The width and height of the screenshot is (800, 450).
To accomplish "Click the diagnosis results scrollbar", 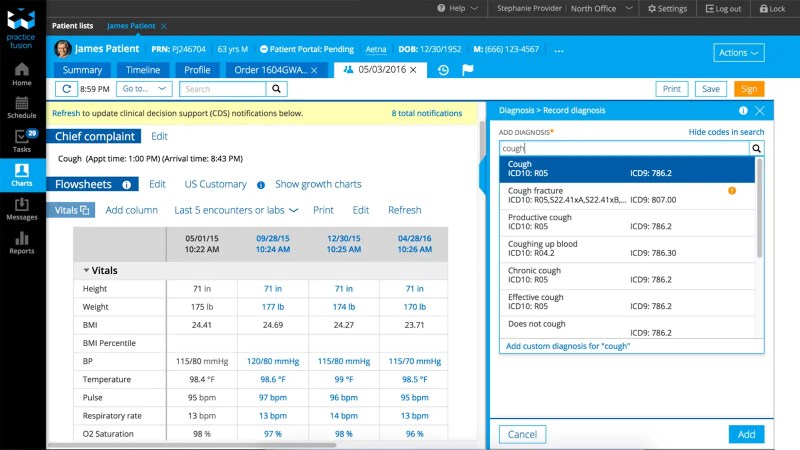I will (x=759, y=208).
